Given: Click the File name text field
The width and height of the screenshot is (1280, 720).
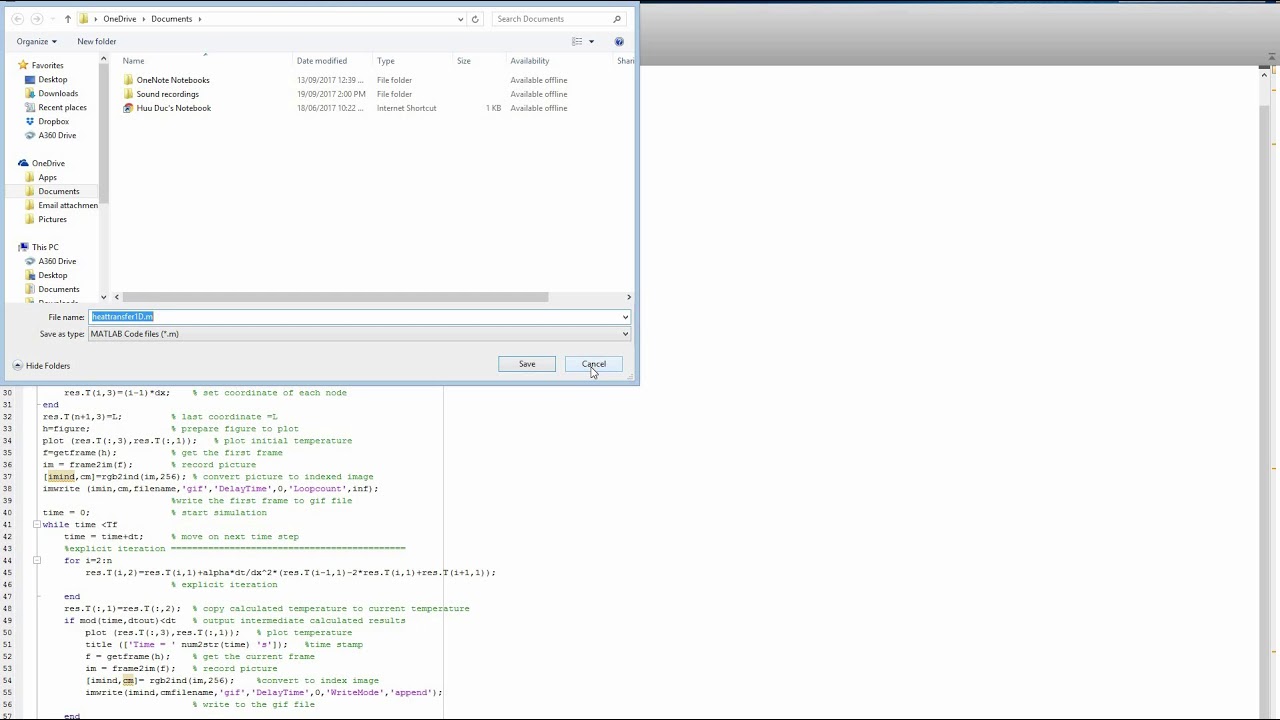Looking at the screenshot, I should (355, 317).
